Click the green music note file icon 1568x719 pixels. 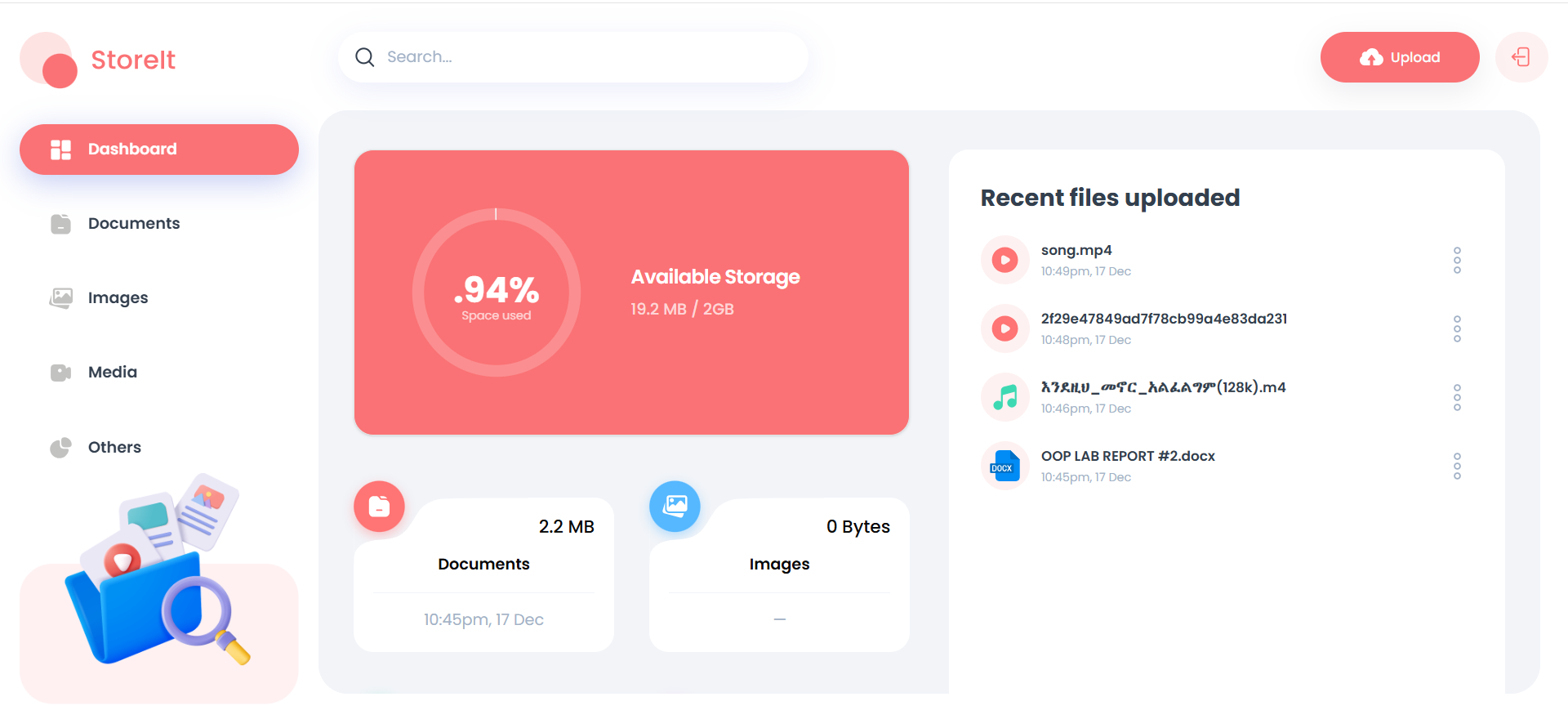1004,397
